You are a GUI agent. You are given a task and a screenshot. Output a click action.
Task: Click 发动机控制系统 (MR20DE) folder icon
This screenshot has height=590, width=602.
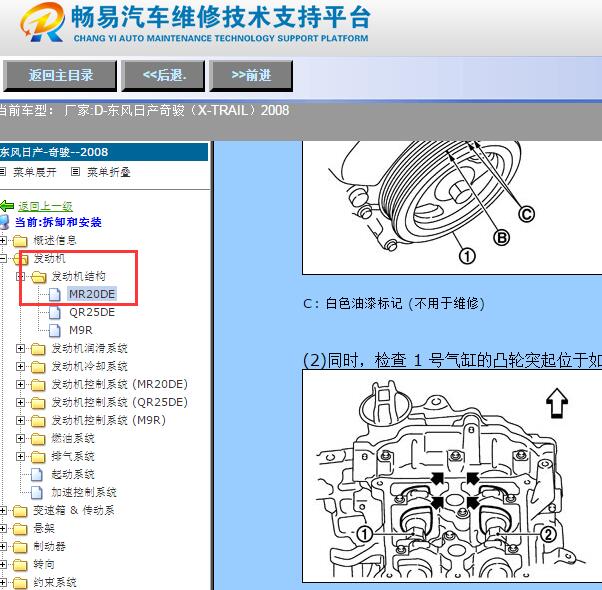click(38, 385)
